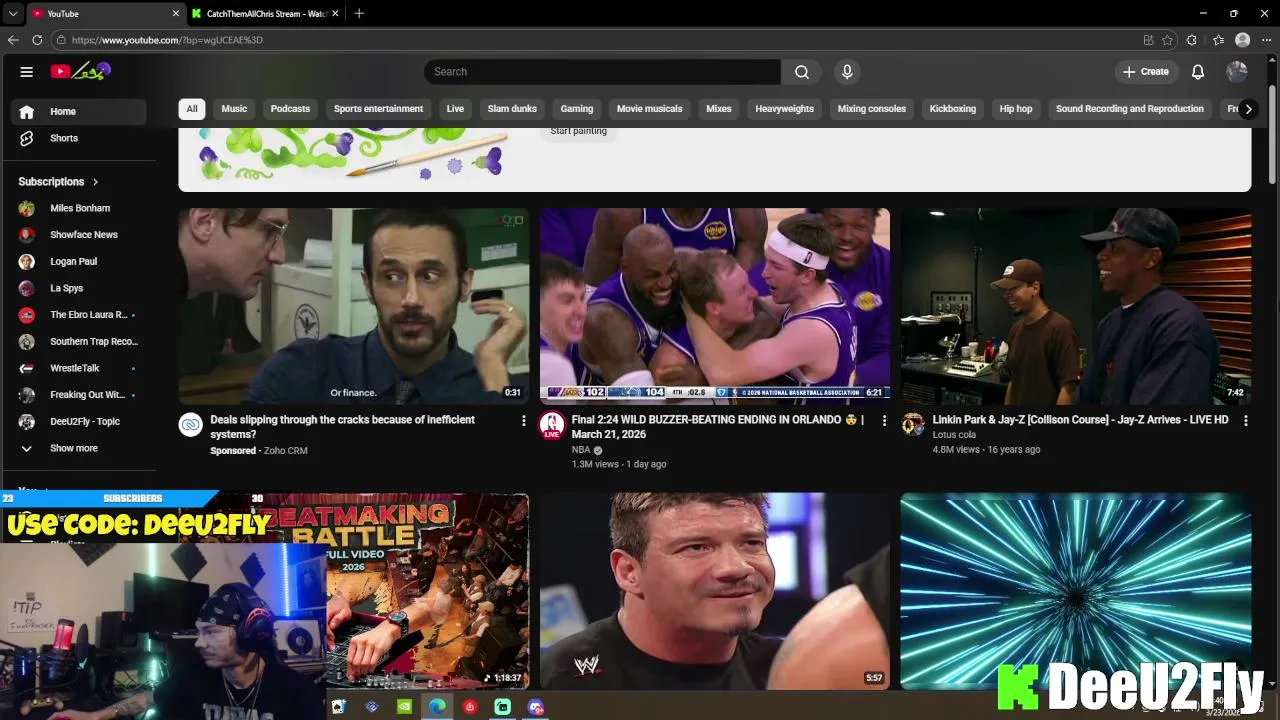The height and width of the screenshot is (720, 1280).
Task: Click inside the YouTube search field
Action: click(x=602, y=72)
